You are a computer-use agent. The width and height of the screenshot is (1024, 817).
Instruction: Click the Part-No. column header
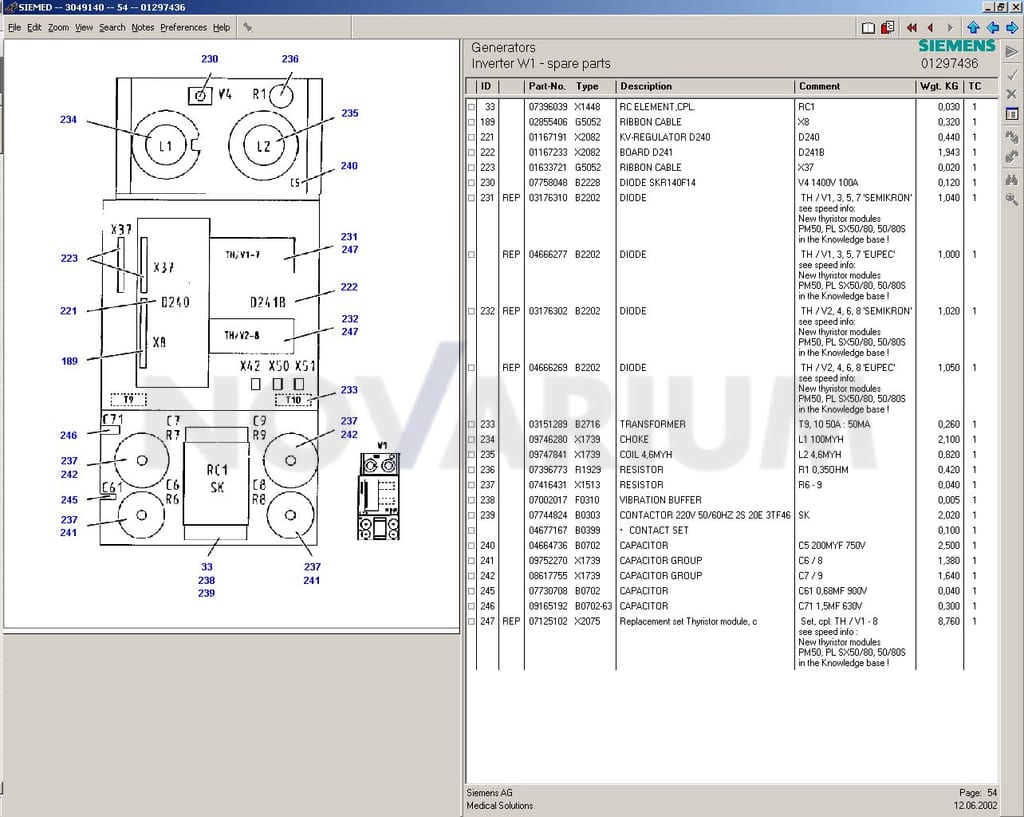coord(547,86)
